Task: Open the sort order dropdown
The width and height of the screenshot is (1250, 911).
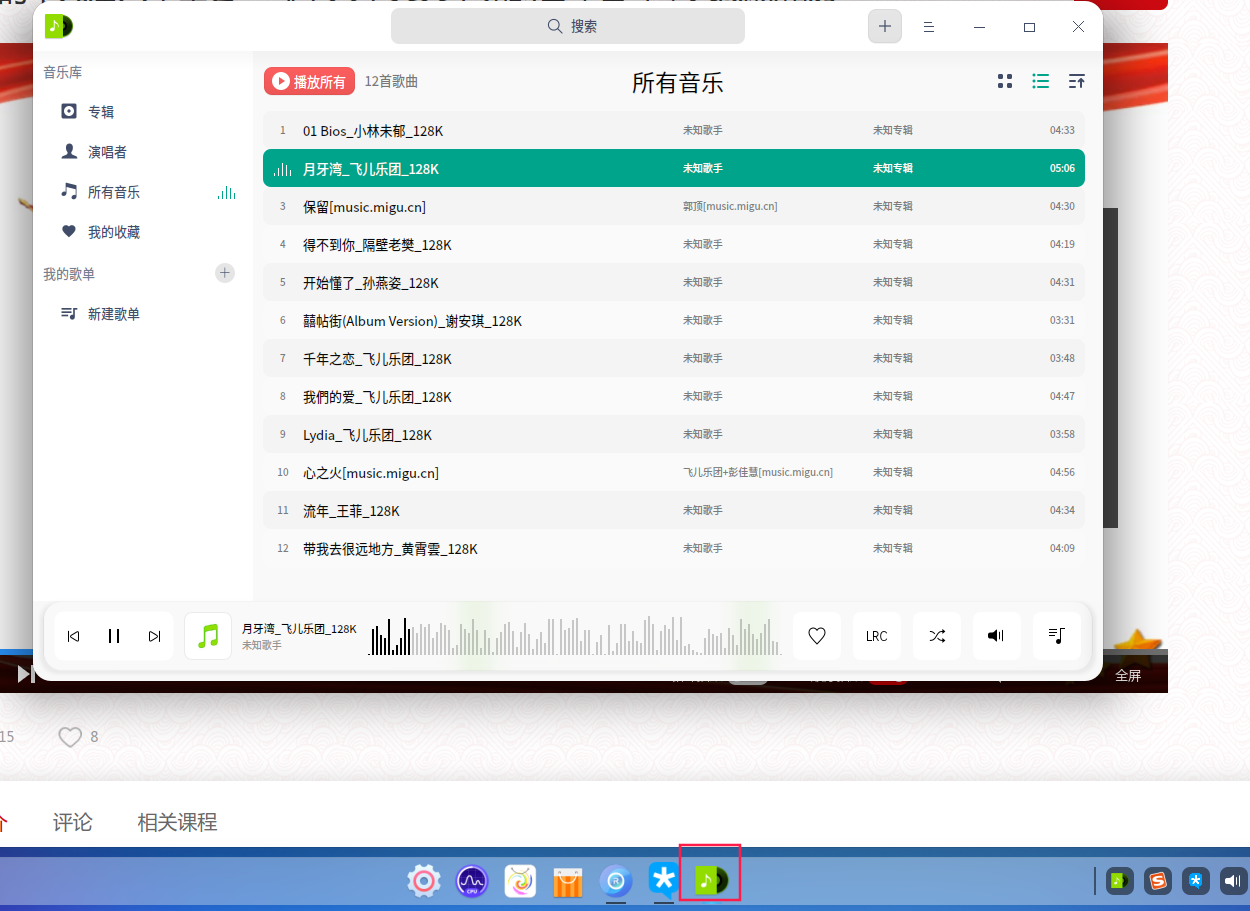Action: (x=1077, y=81)
